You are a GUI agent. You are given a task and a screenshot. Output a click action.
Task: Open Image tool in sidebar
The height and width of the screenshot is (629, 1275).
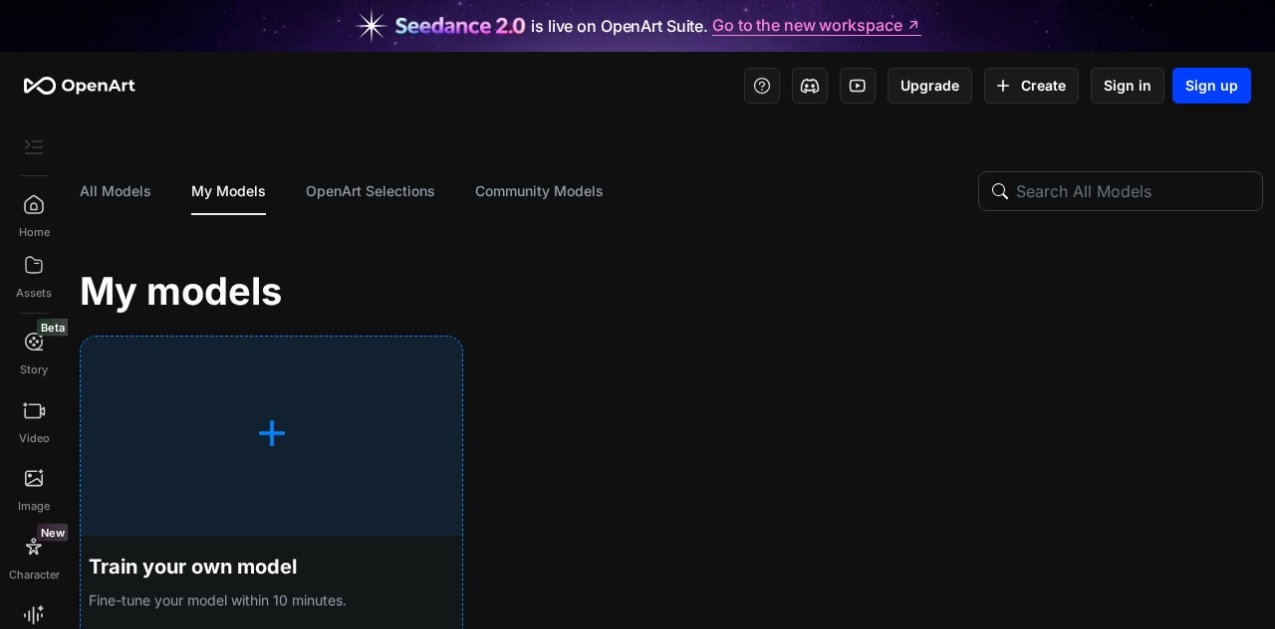pyautogui.click(x=34, y=489)
